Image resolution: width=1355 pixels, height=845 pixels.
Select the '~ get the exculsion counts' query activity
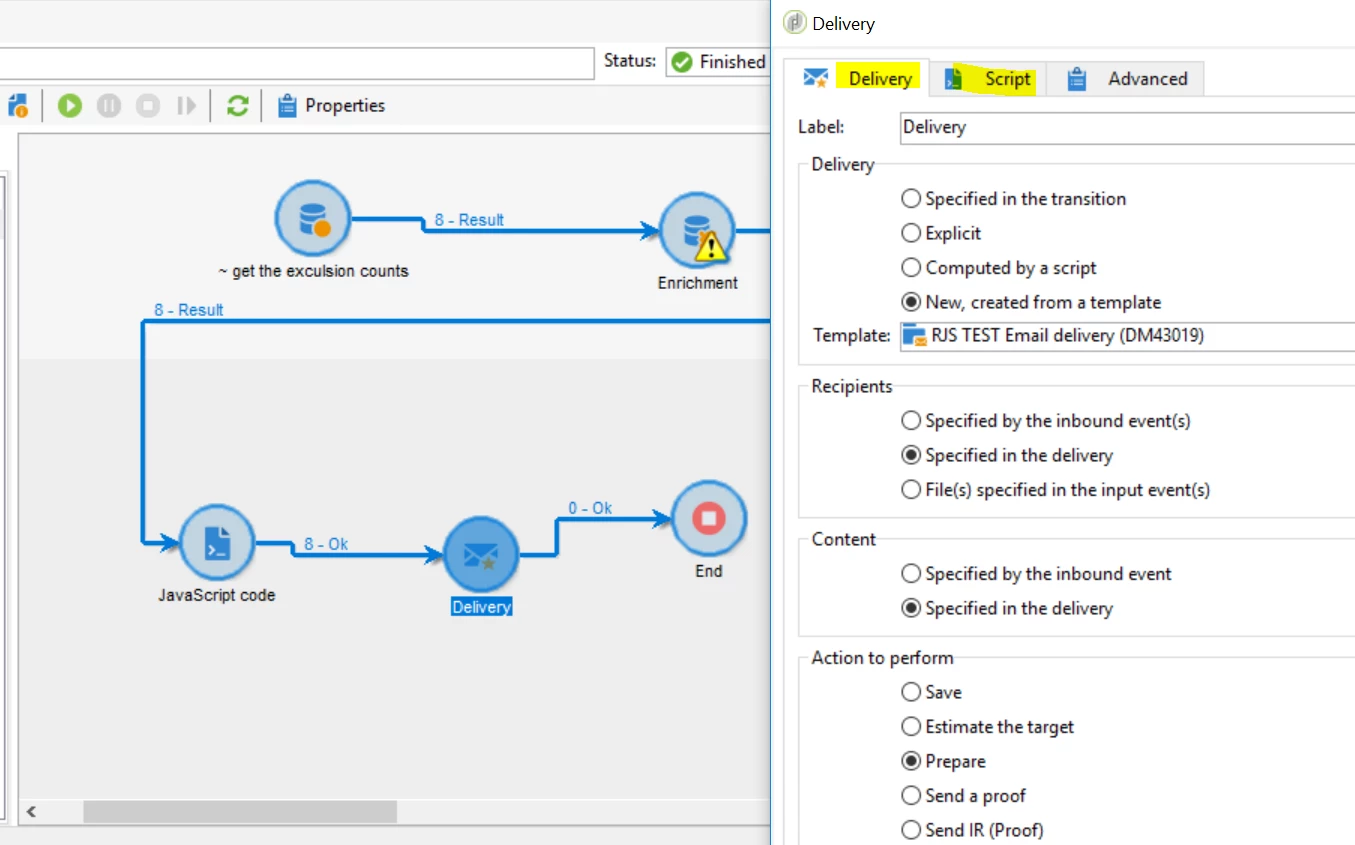click(313, 218)
